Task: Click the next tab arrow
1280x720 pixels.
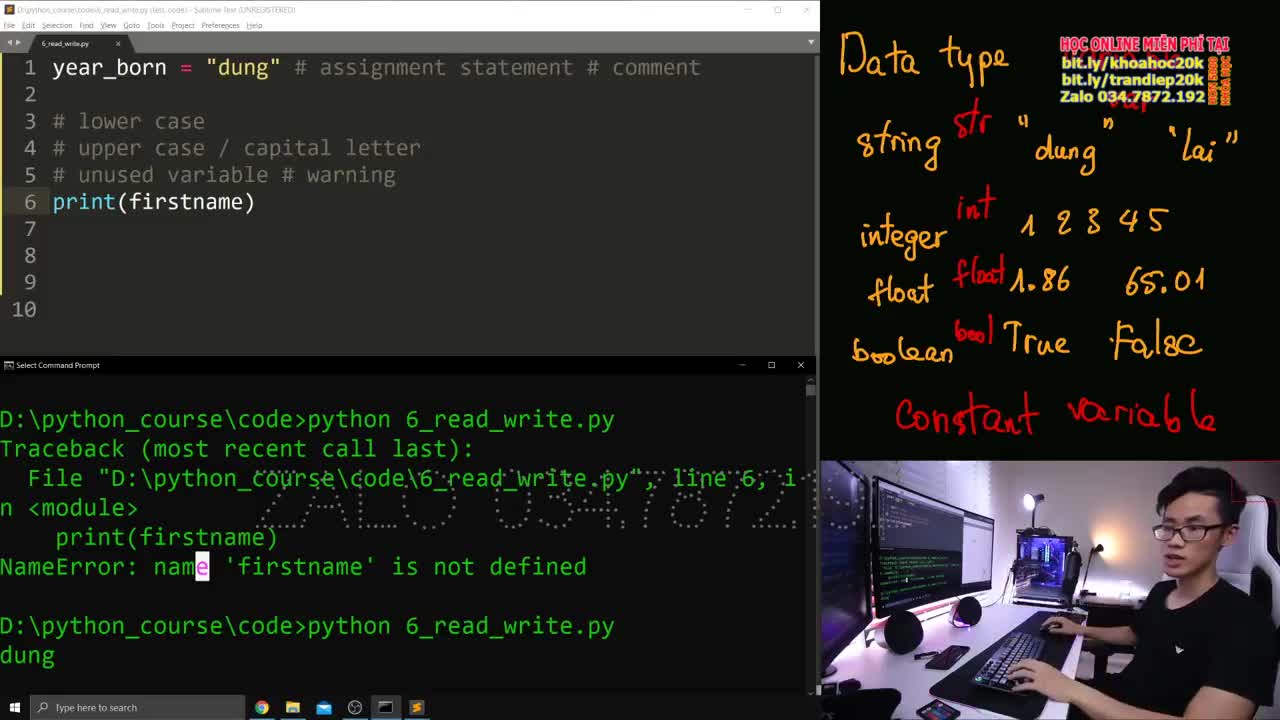Action: (19, 43)
